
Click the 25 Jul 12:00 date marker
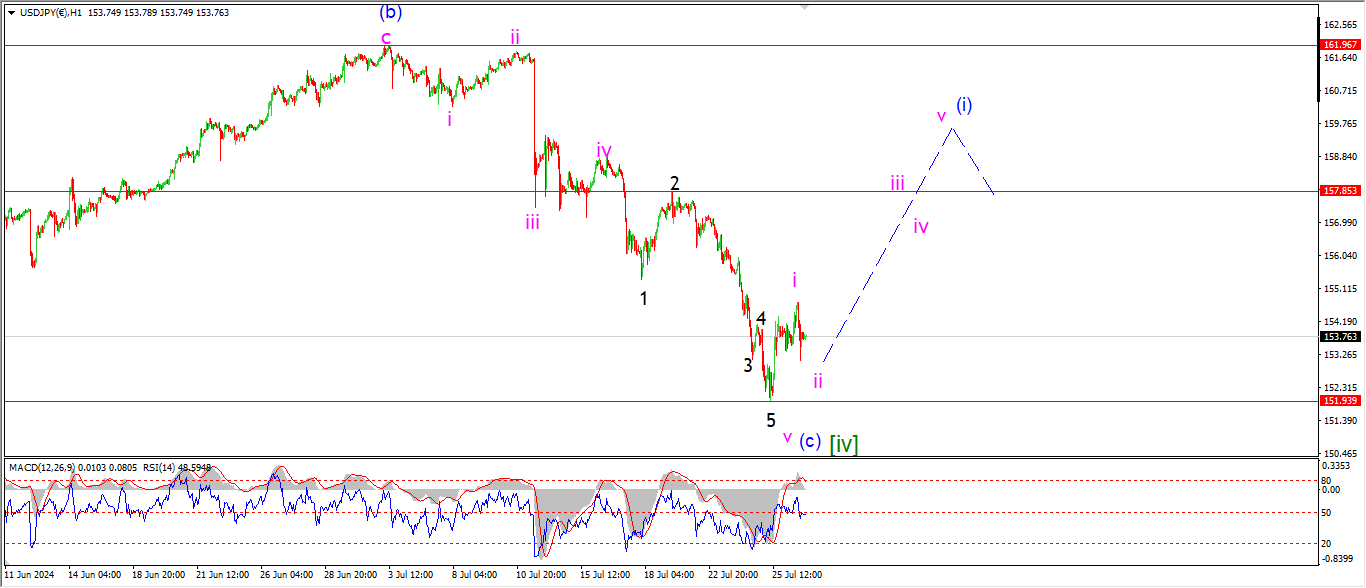pos(797,575)
